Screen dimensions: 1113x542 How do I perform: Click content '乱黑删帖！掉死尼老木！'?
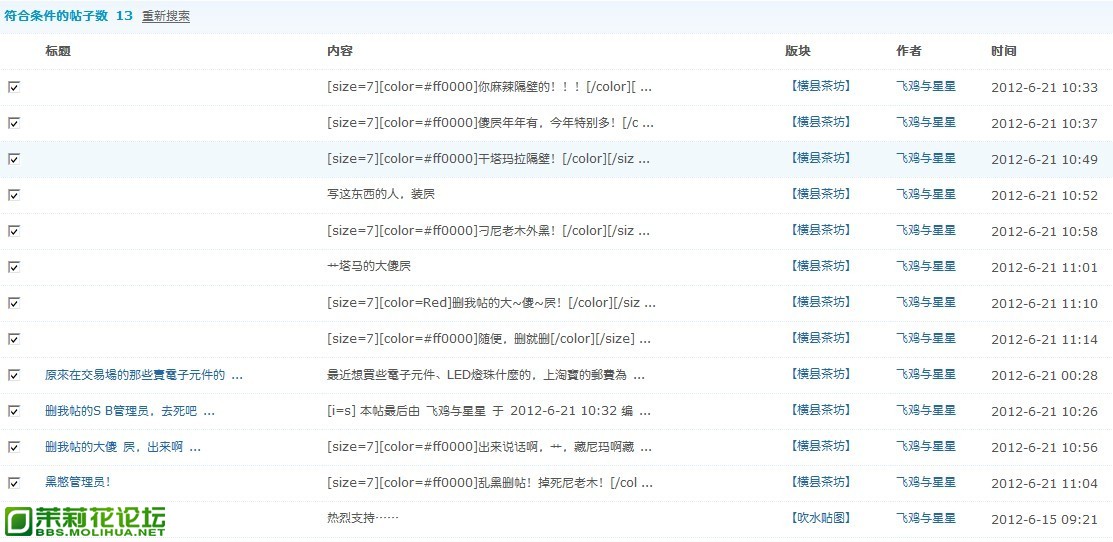point(489,484)
